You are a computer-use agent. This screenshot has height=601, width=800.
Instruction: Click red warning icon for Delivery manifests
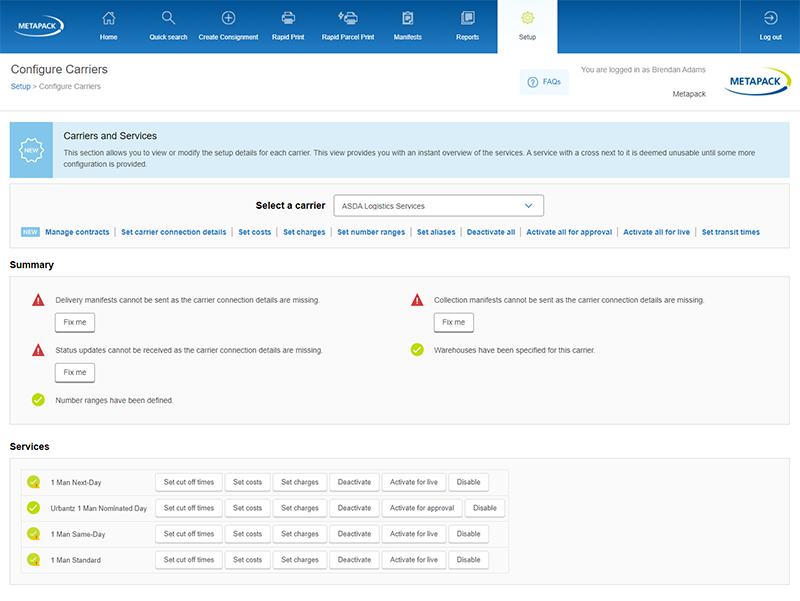click(38, 300)
